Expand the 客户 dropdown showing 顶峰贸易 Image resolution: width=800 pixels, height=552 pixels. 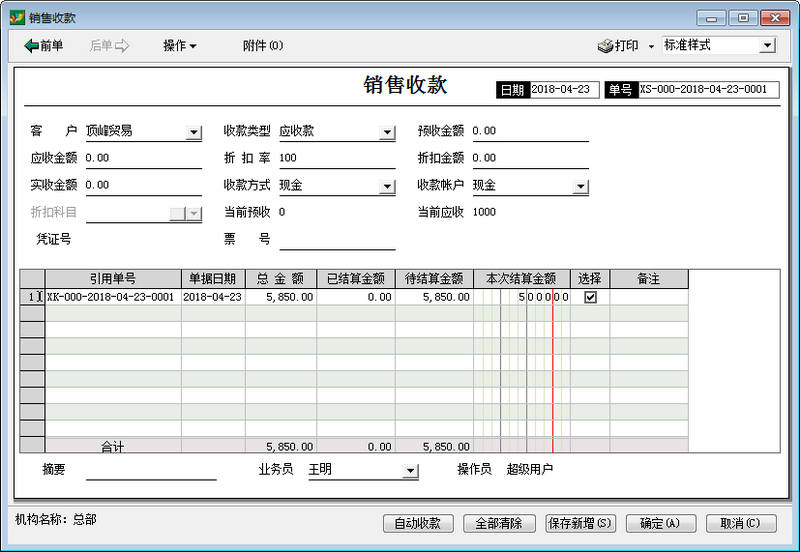click(193, 132)
